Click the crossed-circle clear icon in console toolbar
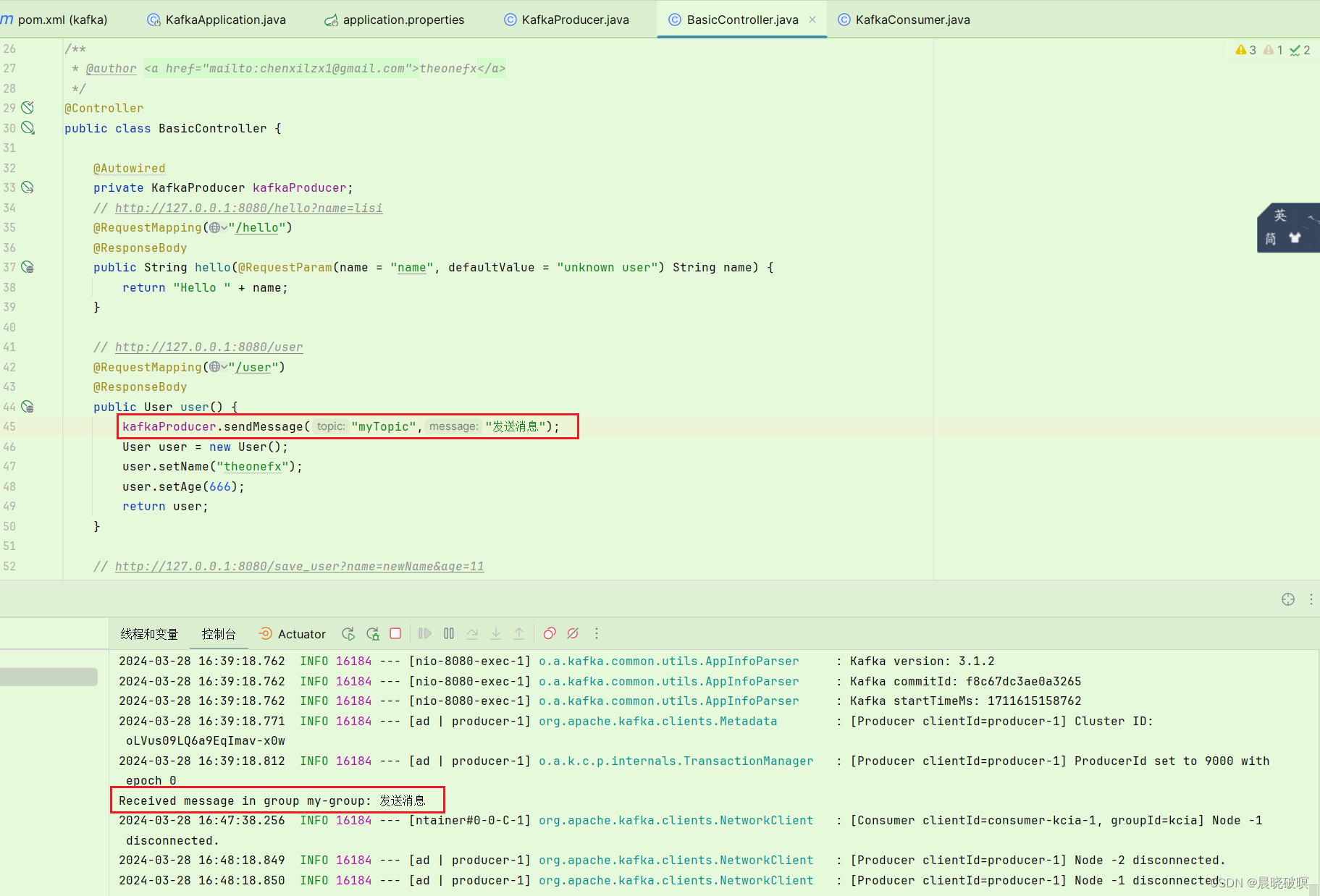 click(x=573, y=633)
